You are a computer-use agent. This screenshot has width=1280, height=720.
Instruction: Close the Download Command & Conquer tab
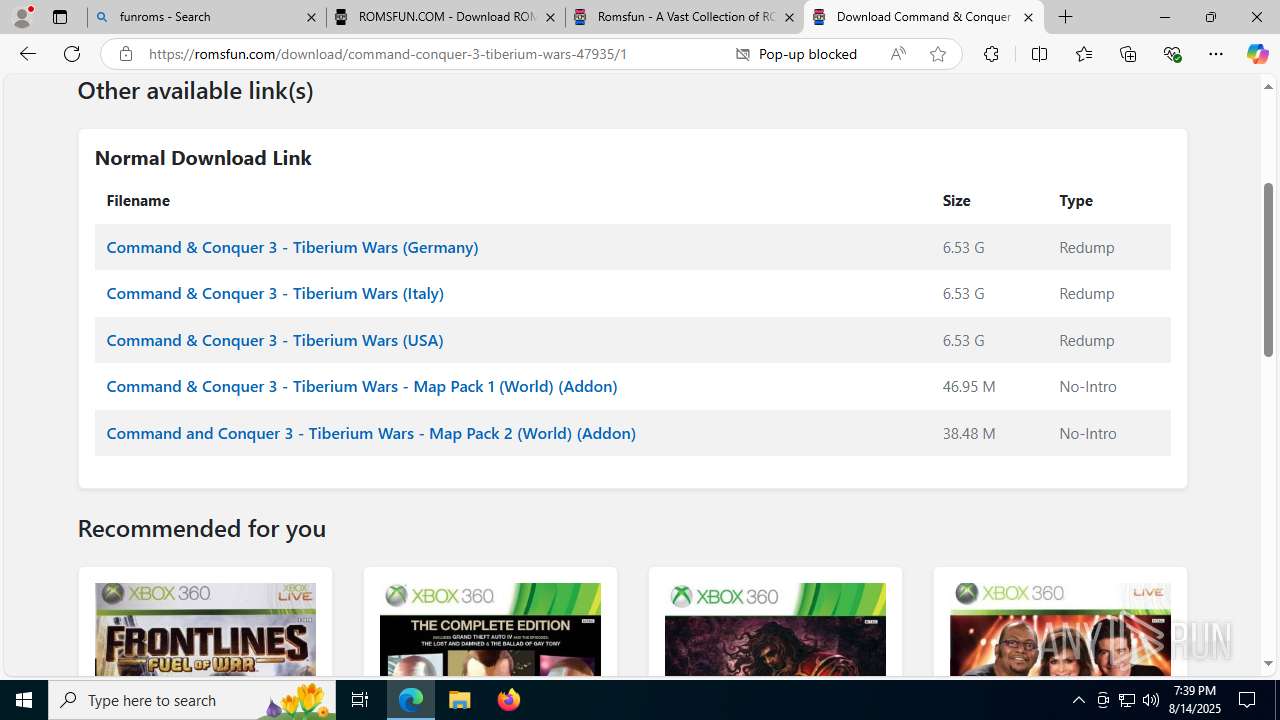point(1028,17)
